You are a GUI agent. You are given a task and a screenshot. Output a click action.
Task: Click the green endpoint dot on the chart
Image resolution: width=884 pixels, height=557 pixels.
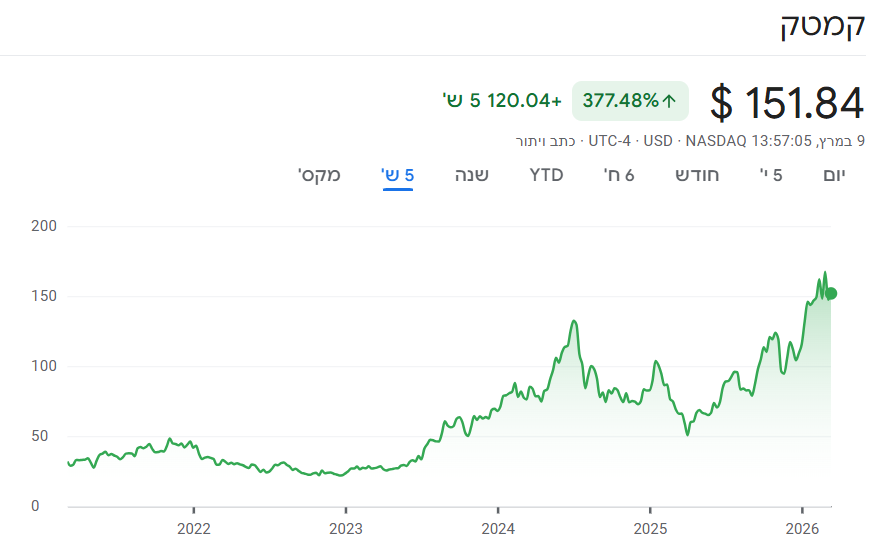click(x=831, y=293)
